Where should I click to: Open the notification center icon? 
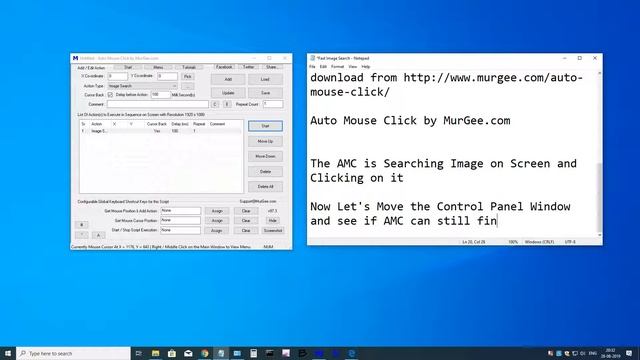(629, 353)
